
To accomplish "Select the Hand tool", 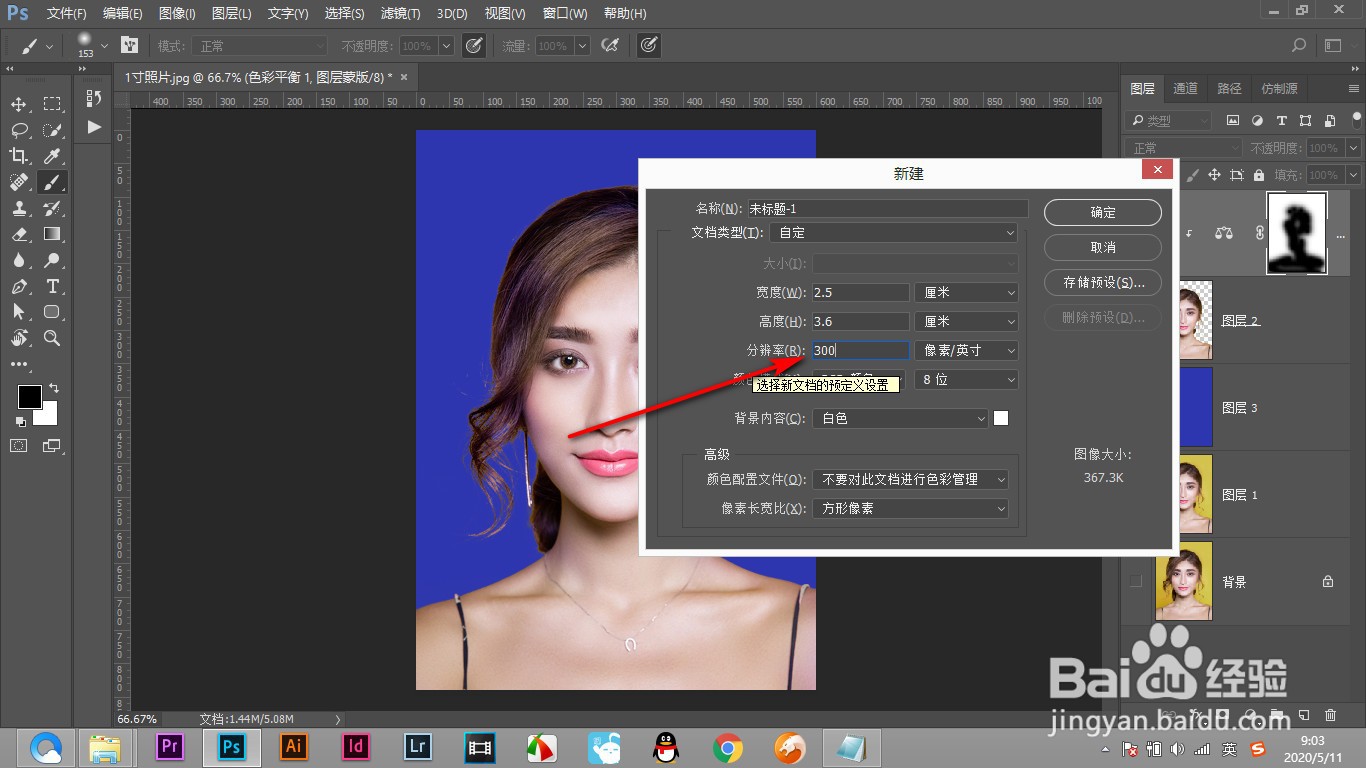I will tap(19, 338).
